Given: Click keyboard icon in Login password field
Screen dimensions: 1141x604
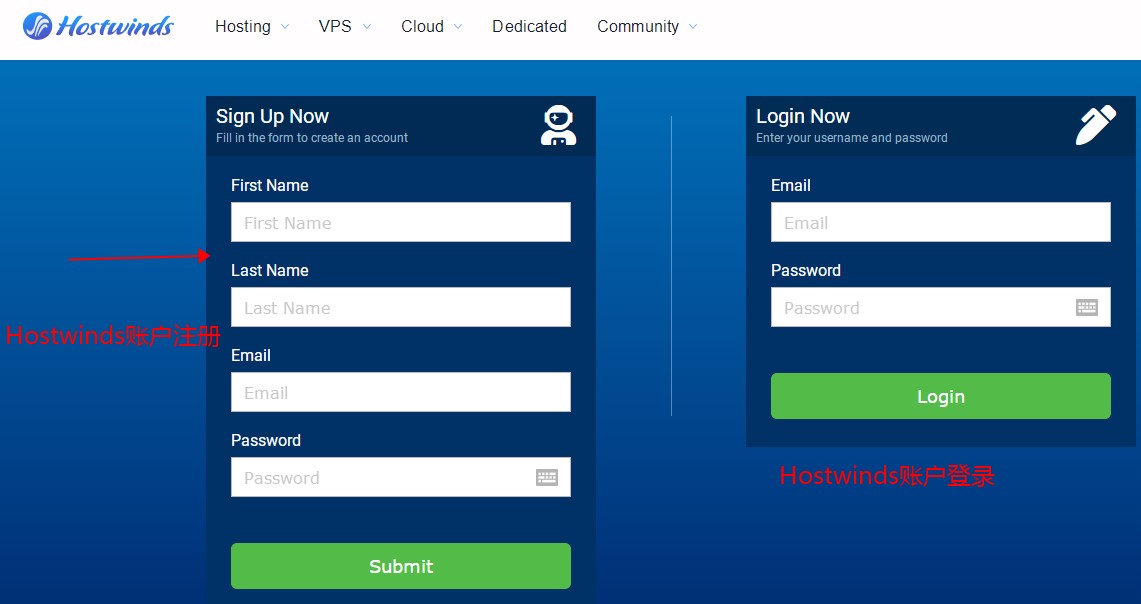Looking at the screenshot, I should [x=1086, y=308].
